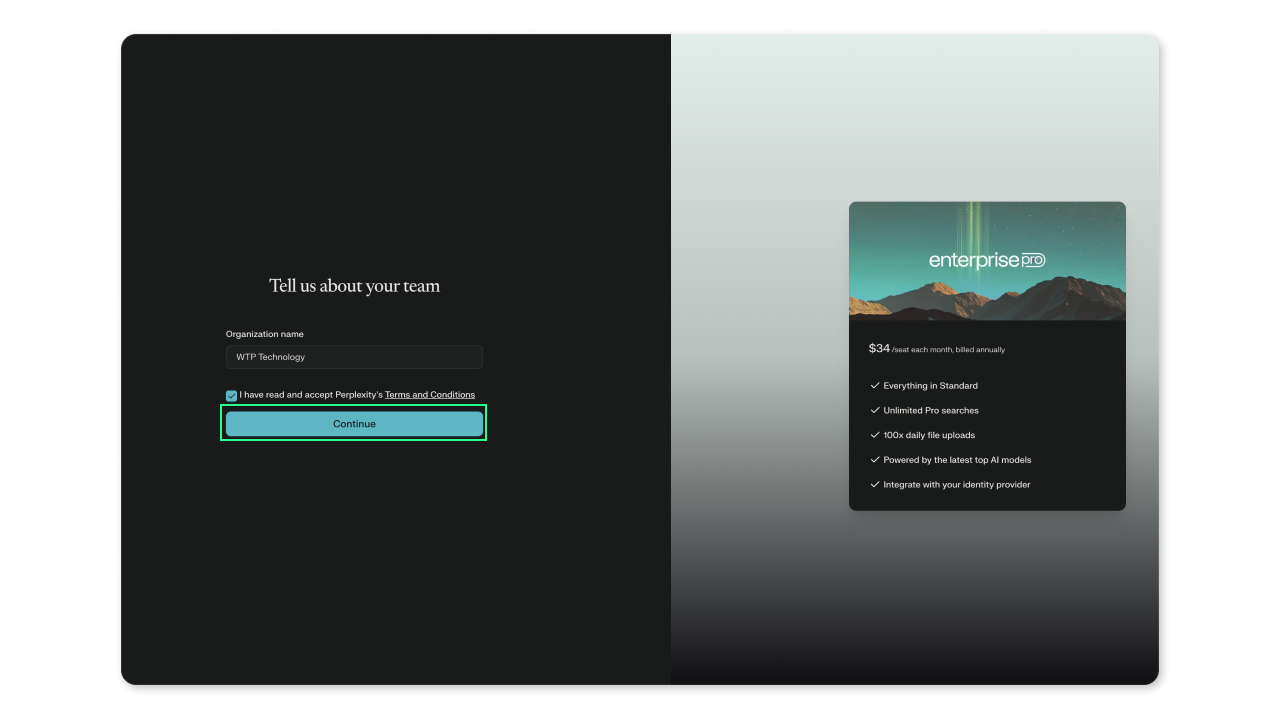Click the $34 price text
The width and height of the screenshot is (1280, 720).
point(879,349)
